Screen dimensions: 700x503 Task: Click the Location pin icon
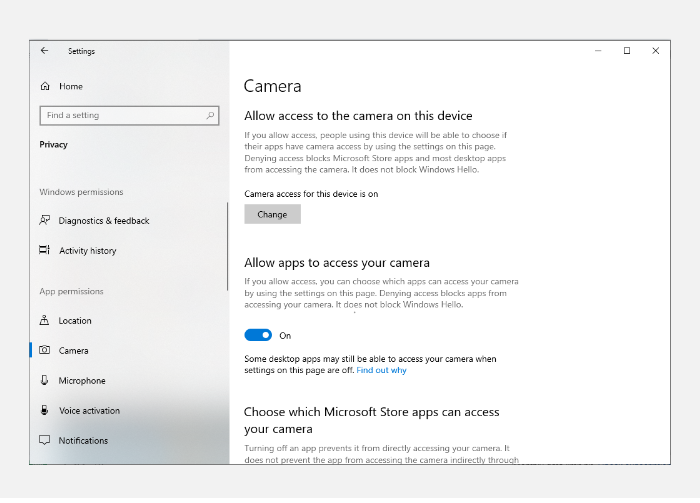[x=44, y=320]
